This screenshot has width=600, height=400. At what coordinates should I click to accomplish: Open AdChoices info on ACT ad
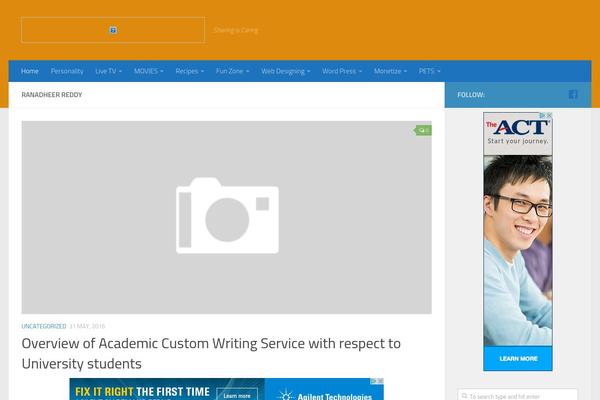pos(543,115)
